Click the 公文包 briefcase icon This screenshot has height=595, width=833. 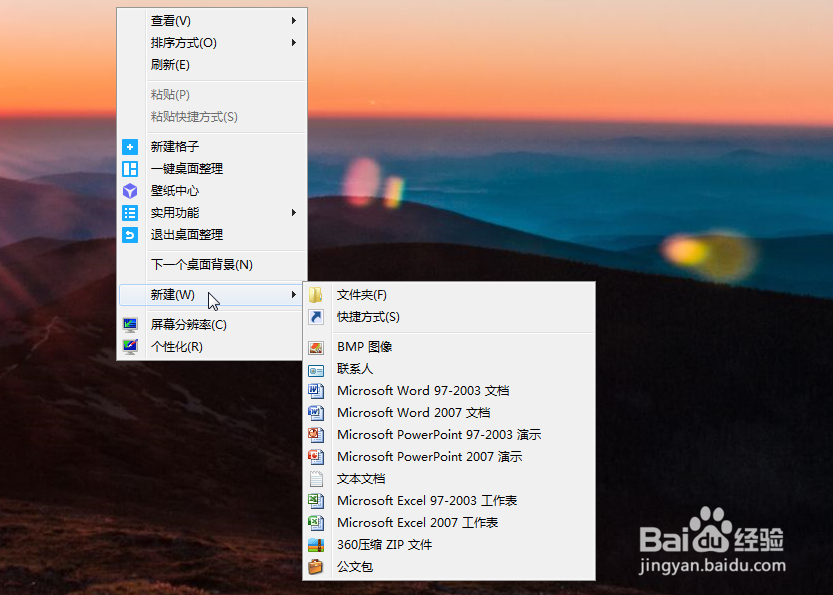tap(316, 567)
